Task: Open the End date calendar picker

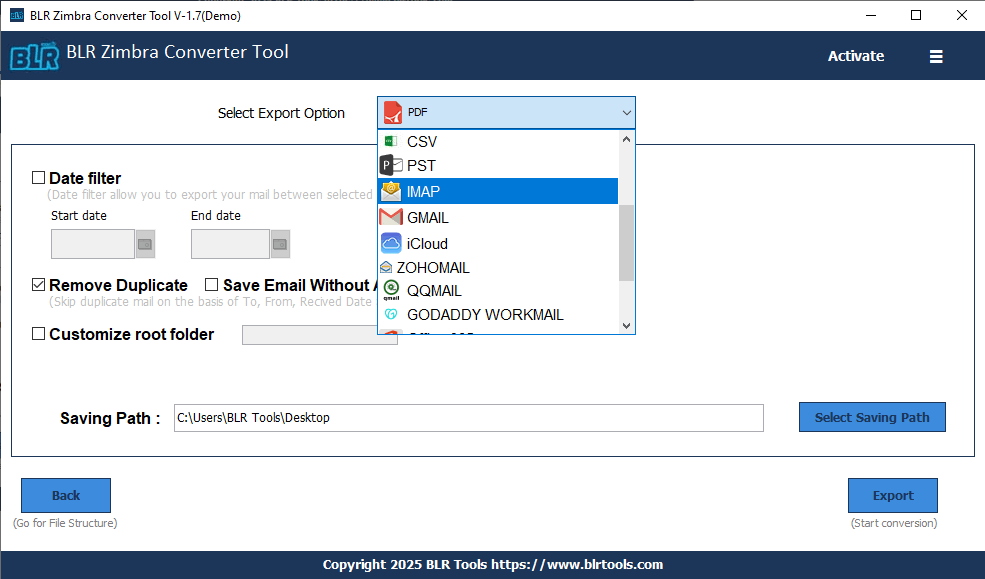Action: [x=278, y=243]
